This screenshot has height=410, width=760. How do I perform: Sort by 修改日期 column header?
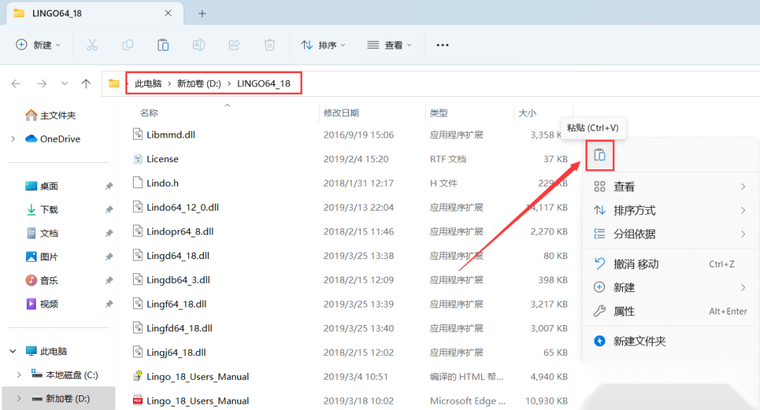click(x=341, y=113)
